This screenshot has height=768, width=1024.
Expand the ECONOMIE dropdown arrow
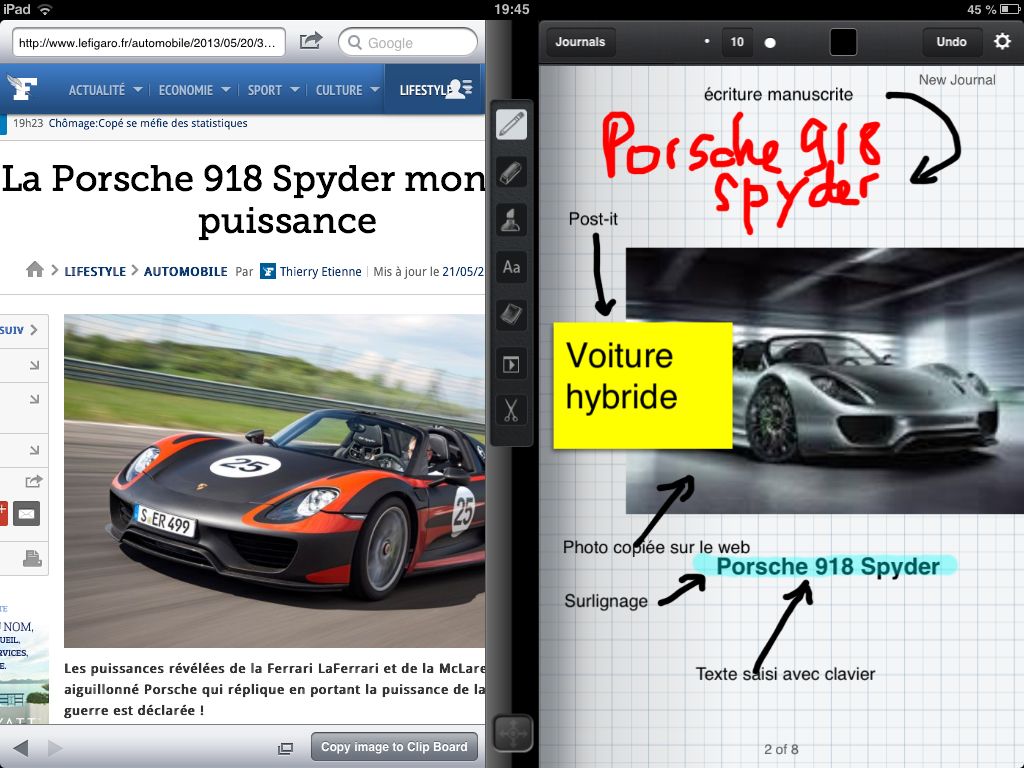(x=226, y=89)
